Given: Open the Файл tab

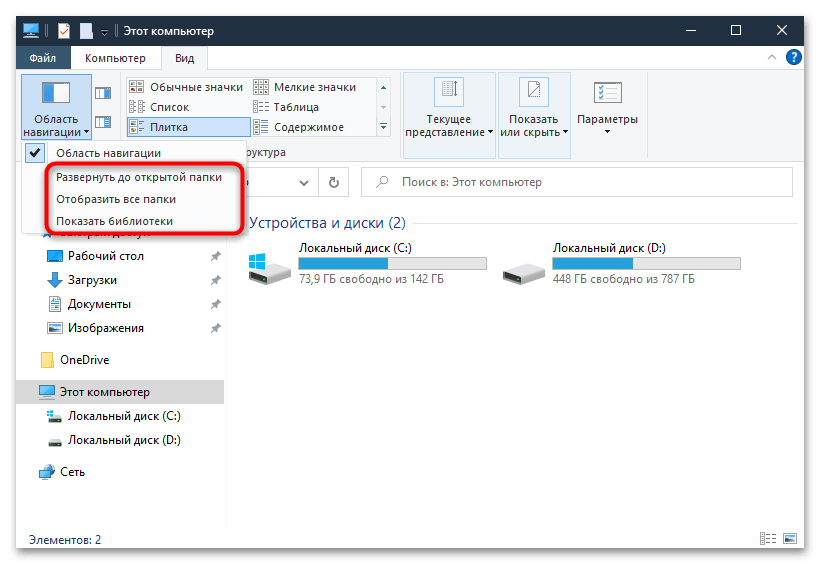Looking at the screenshot, I should point(42,59).
